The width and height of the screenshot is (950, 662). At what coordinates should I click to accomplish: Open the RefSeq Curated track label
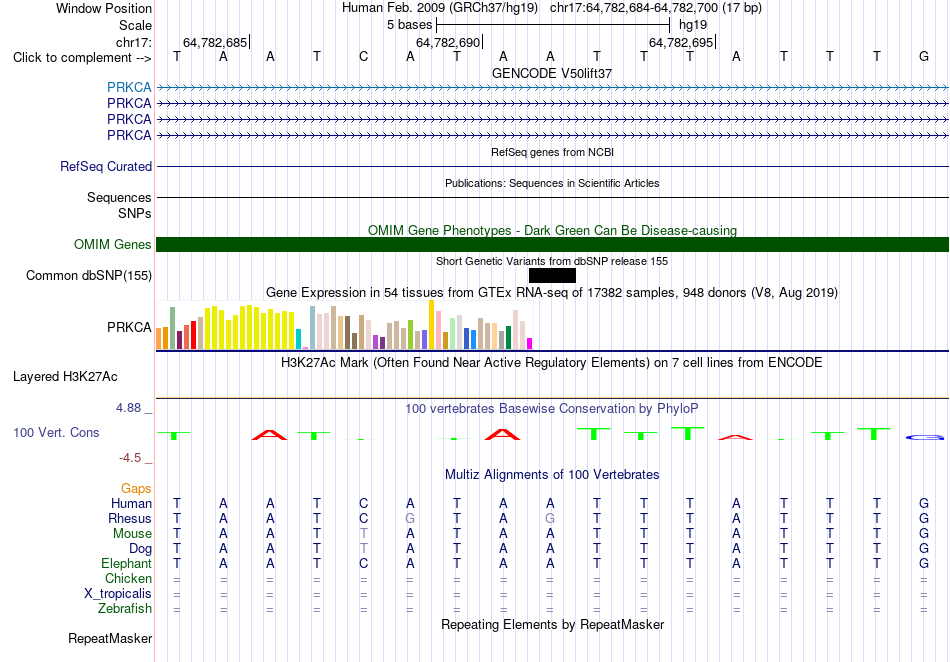105,166
